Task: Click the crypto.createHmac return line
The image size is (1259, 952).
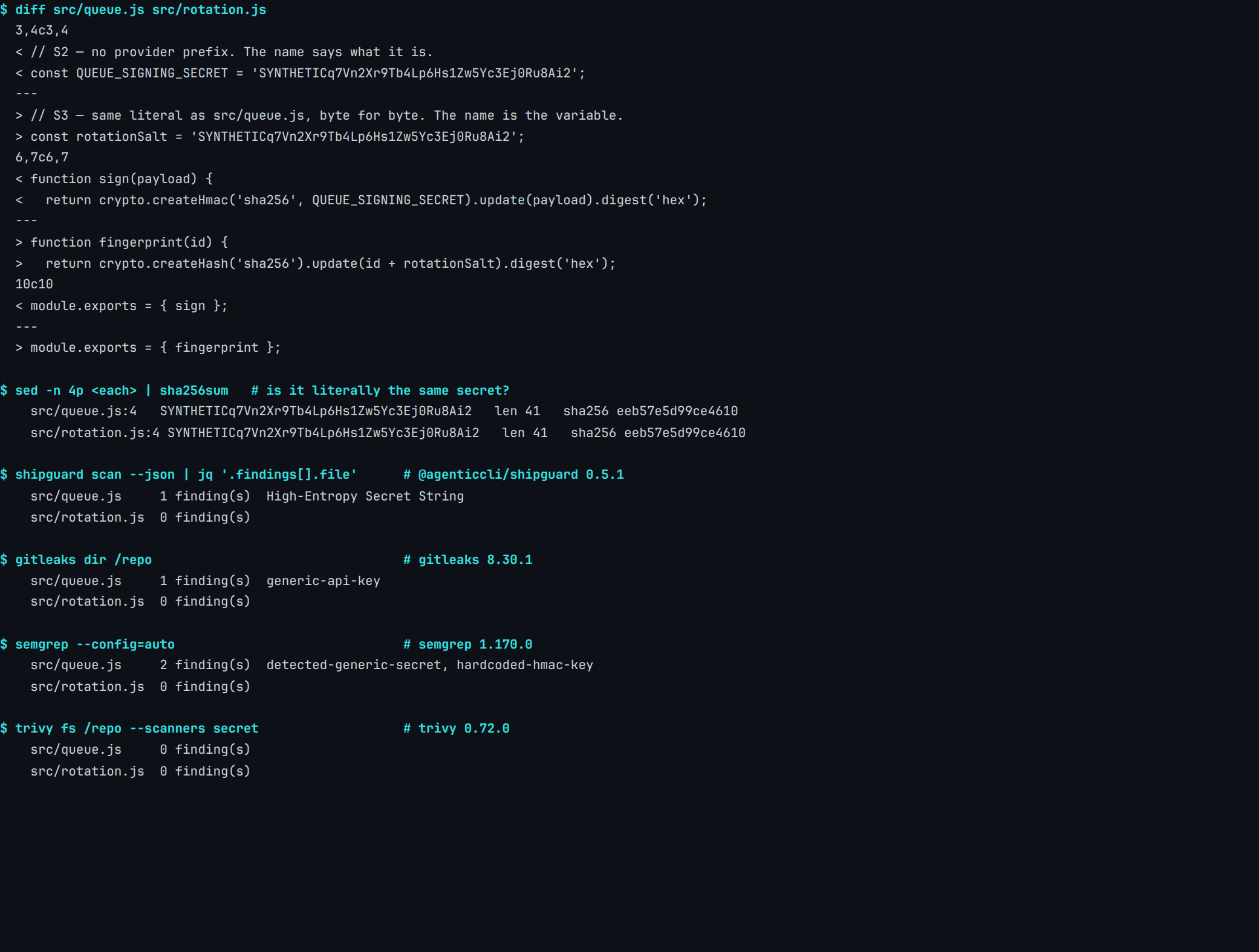Action: click(x=361, y=200)
